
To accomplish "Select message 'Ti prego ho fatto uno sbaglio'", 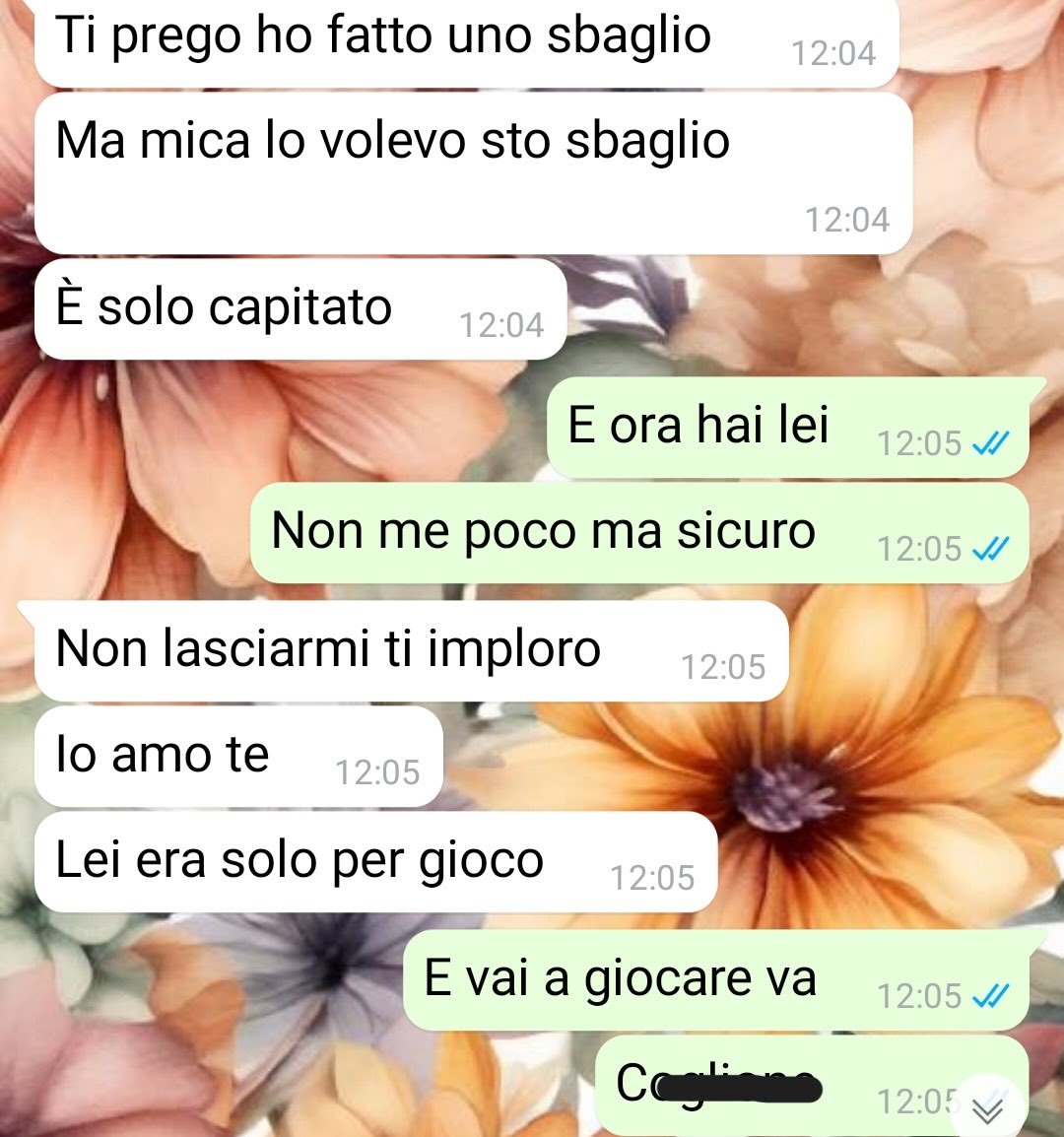I will [466, 41].
